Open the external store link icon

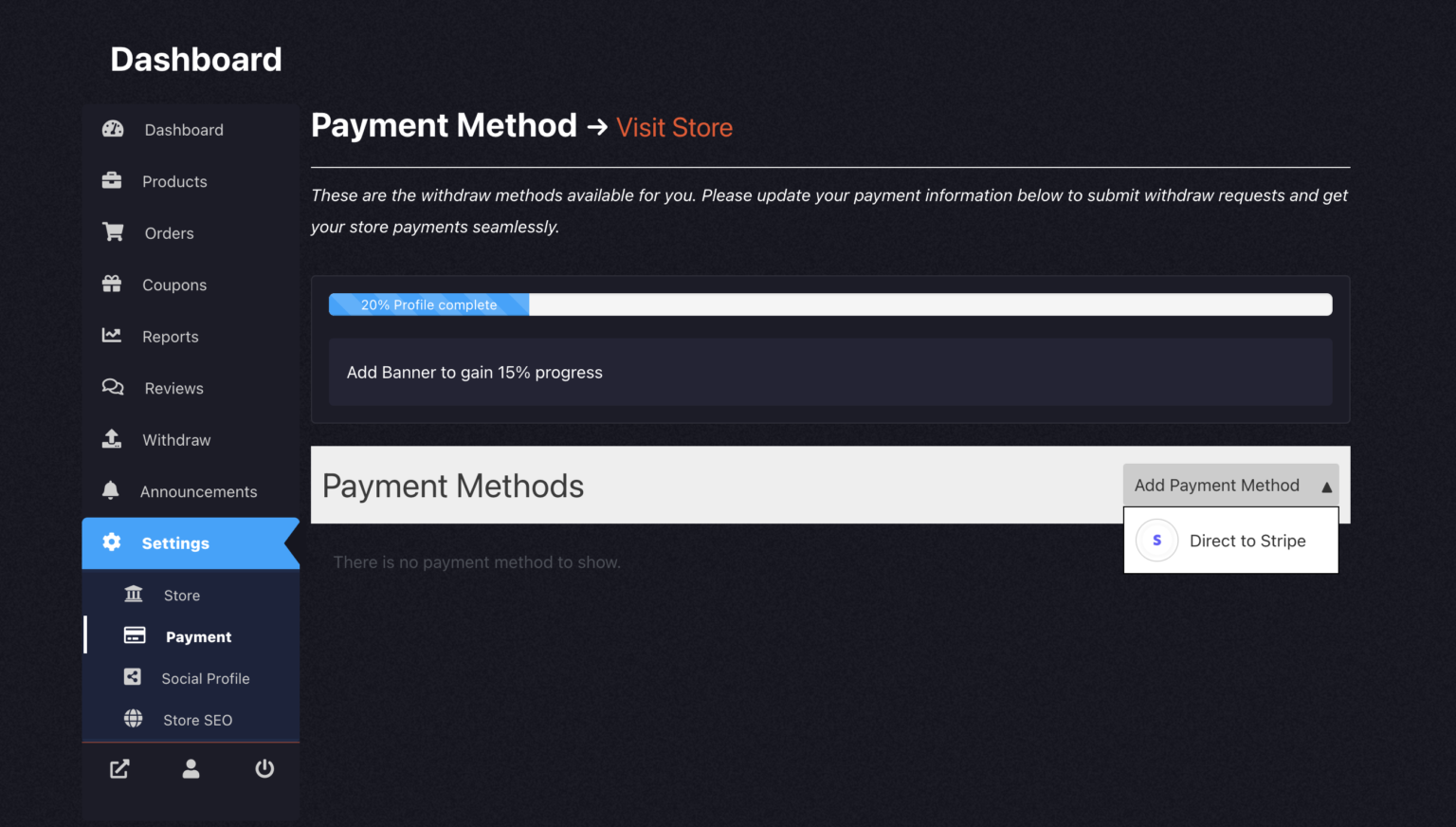pyautogui.click(x=119, y=769)
